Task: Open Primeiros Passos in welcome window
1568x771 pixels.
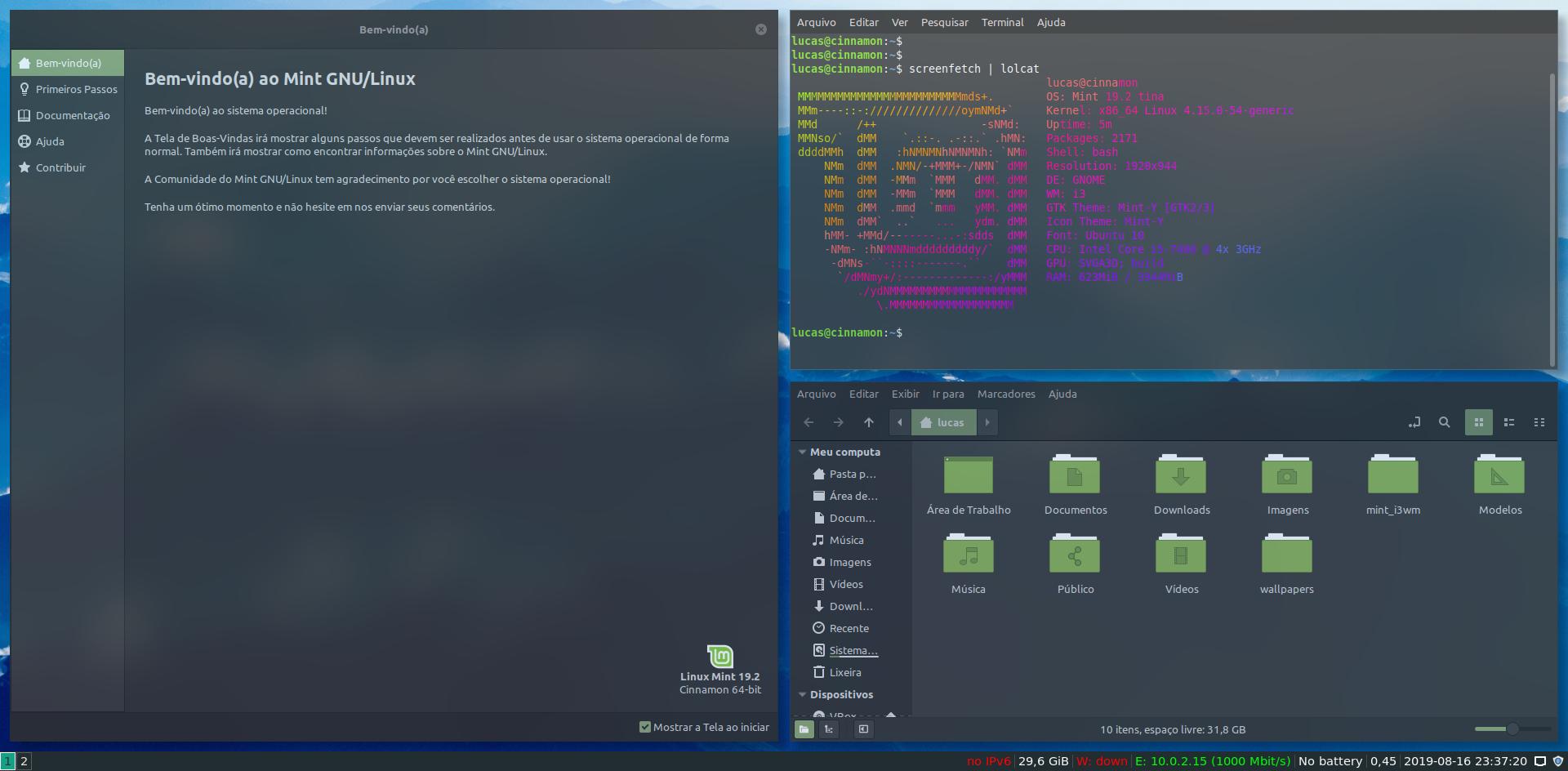Action: [x=68, y=89]
